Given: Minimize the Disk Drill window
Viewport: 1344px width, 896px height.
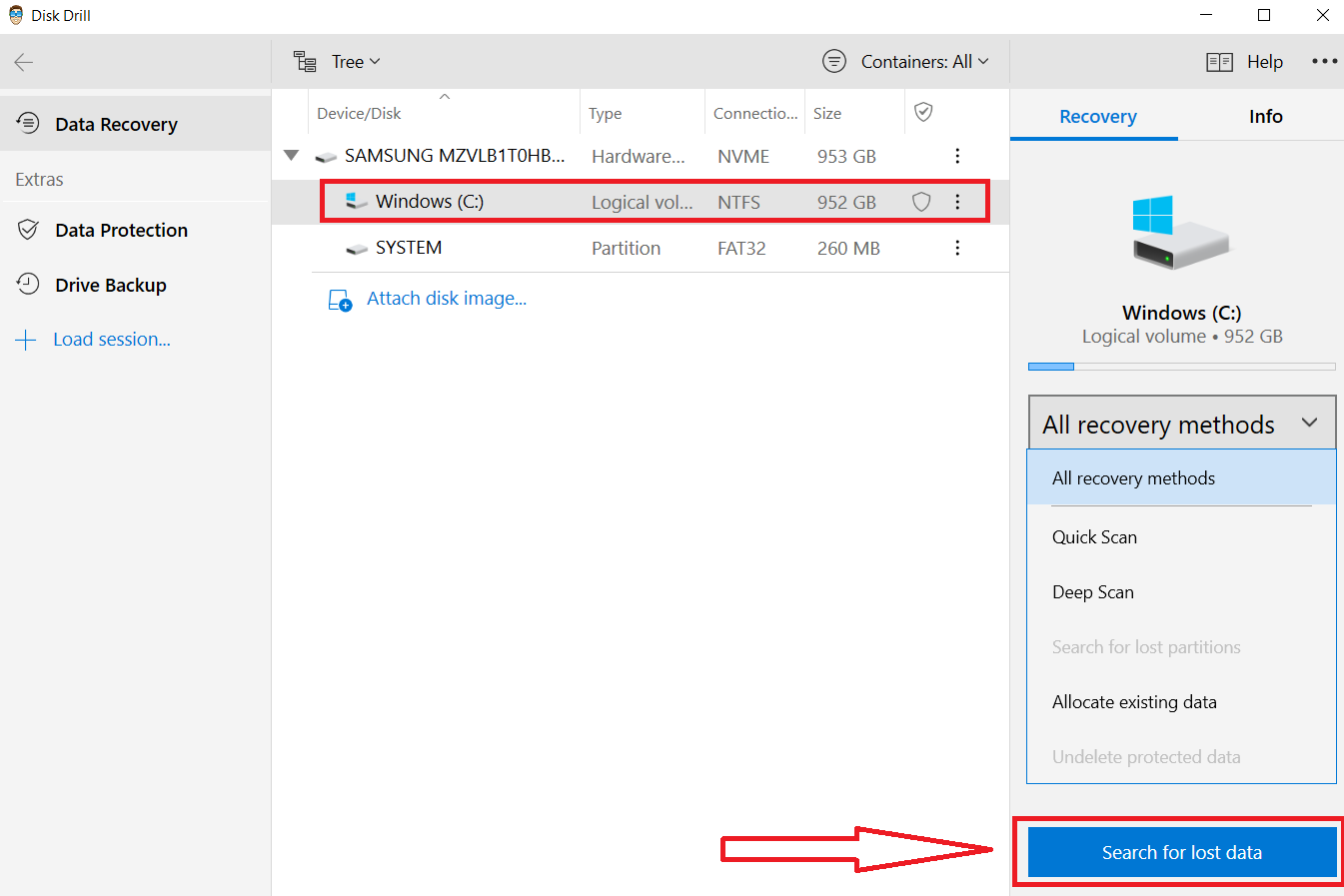Looking at the screenshot, I should click(x=1206, y=15).
